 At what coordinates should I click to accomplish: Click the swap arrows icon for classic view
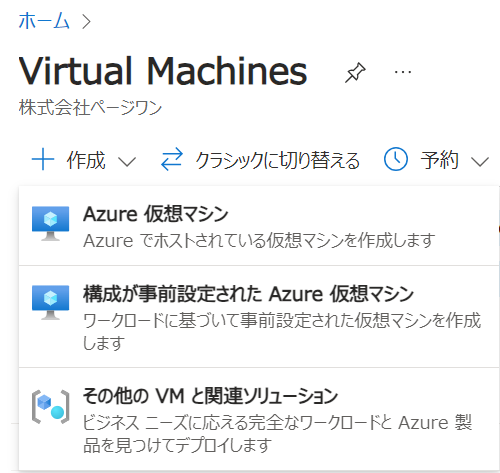coord(172,159)
